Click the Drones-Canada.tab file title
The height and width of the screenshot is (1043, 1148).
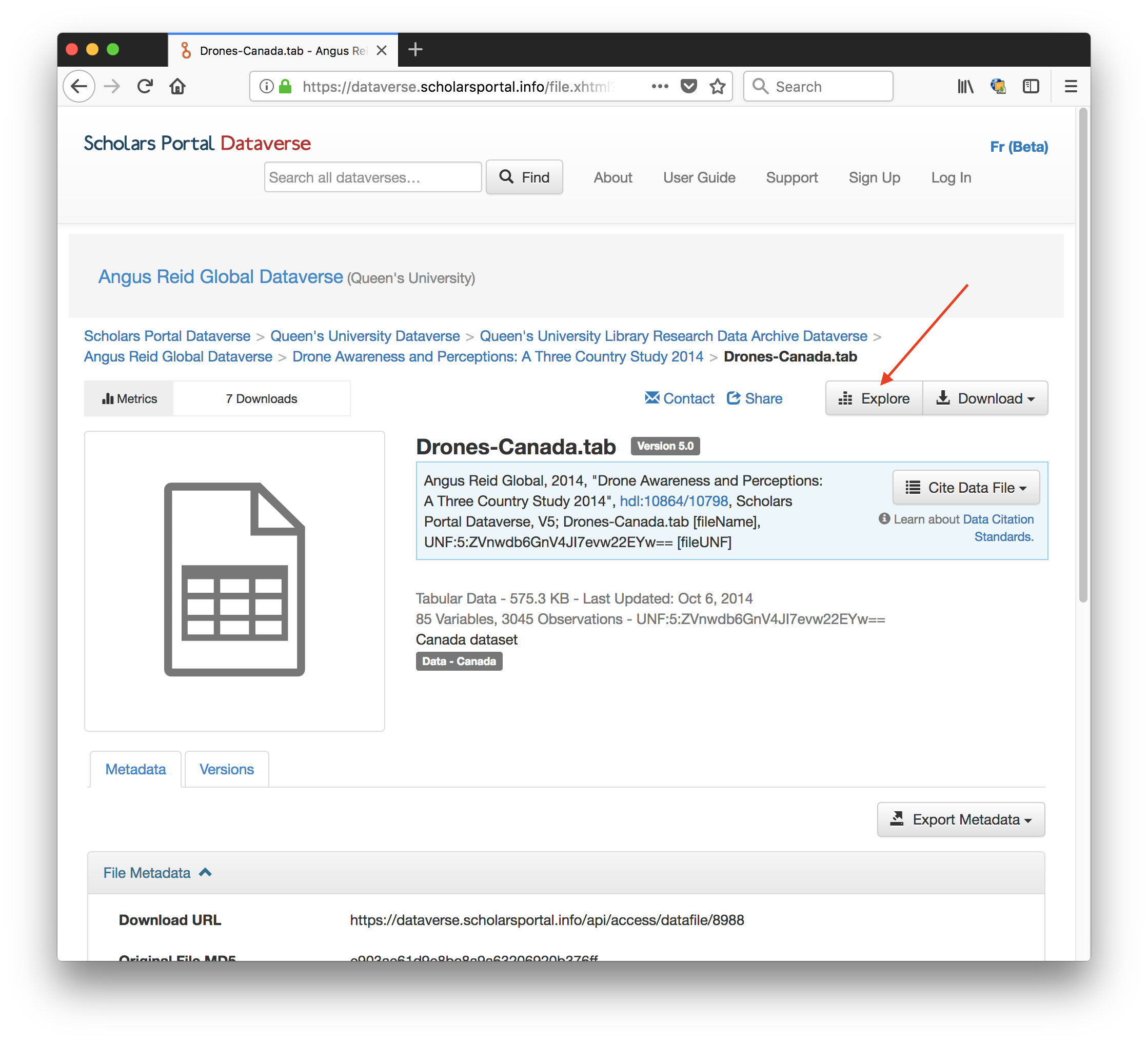click(516, 447)
